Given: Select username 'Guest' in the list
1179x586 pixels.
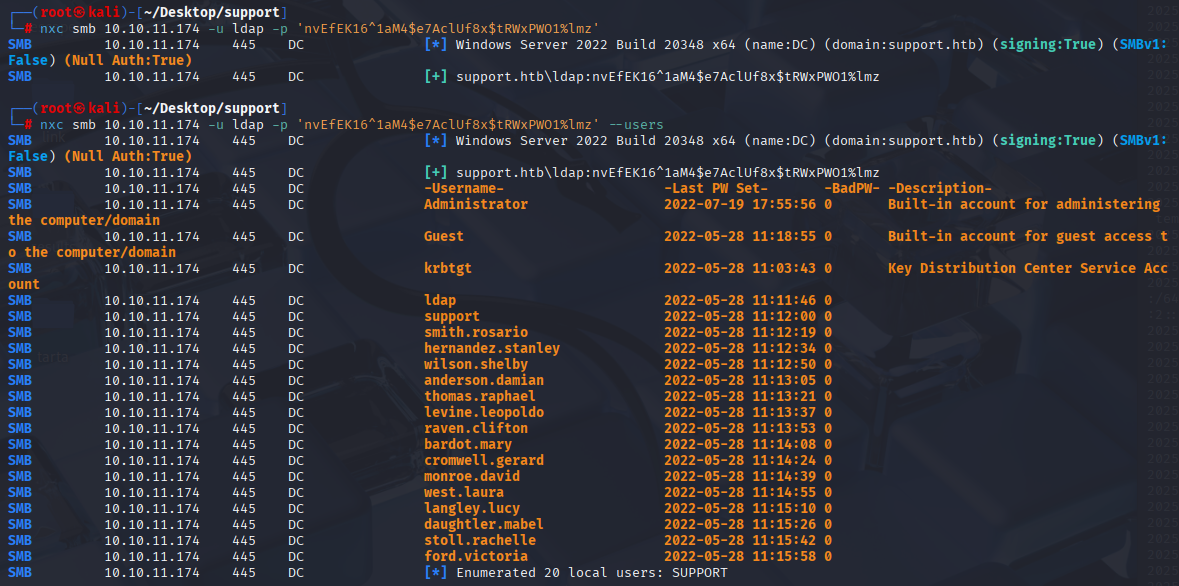Looking at the screenshot, I should pos(444,236).
